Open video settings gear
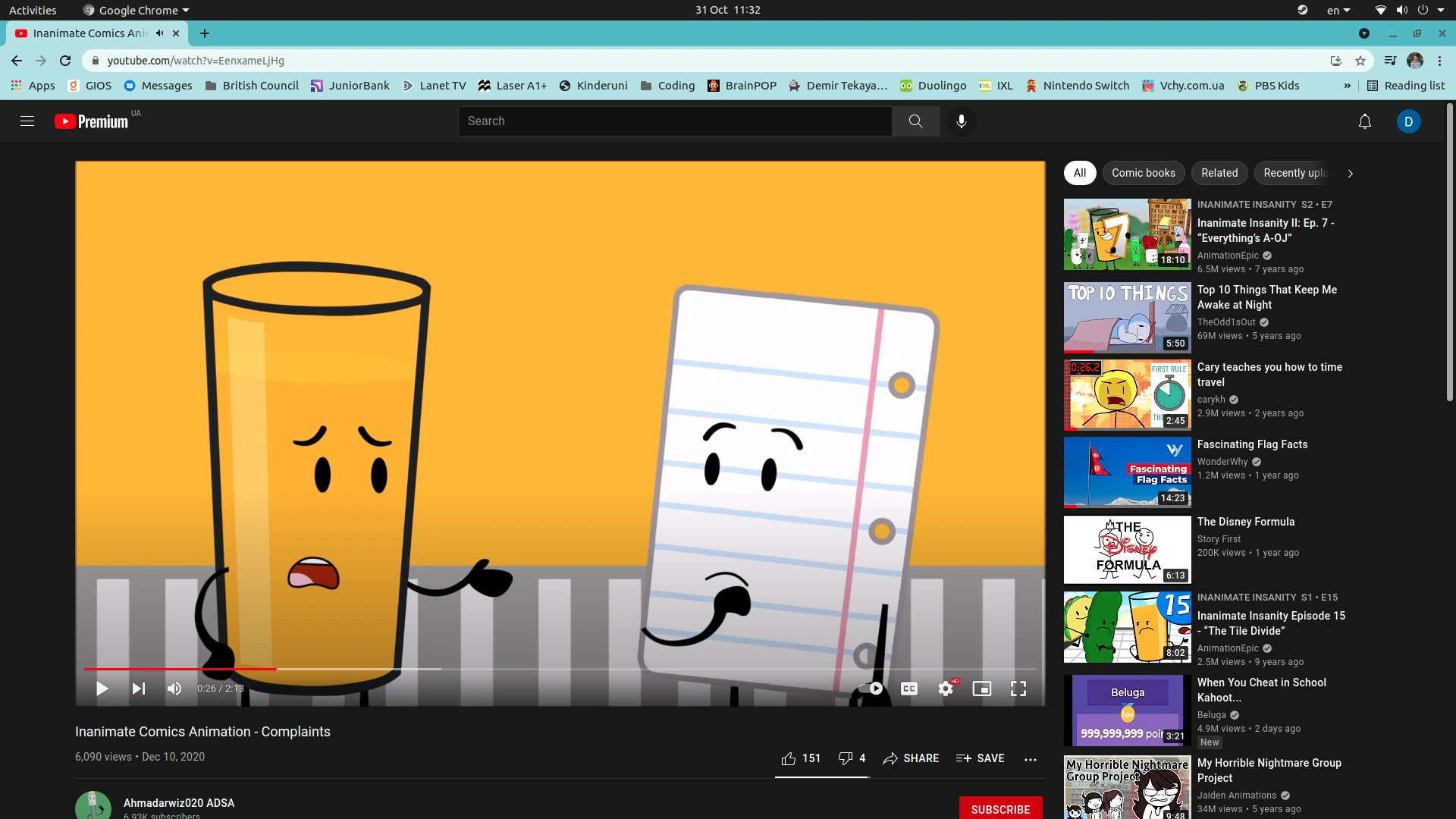The width and height of the screenshot is (1456, 819). [946, 689]
